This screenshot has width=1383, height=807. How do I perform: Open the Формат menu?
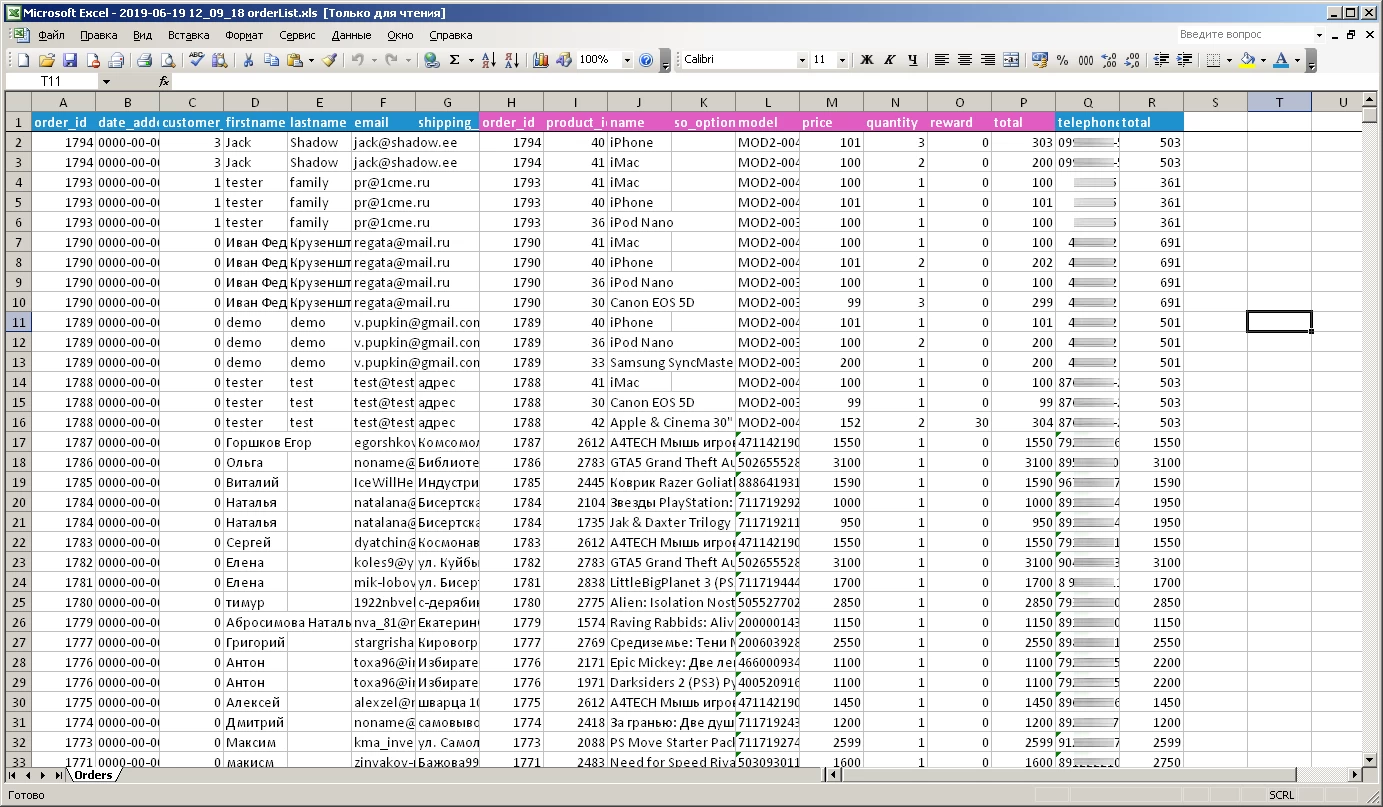245,35
